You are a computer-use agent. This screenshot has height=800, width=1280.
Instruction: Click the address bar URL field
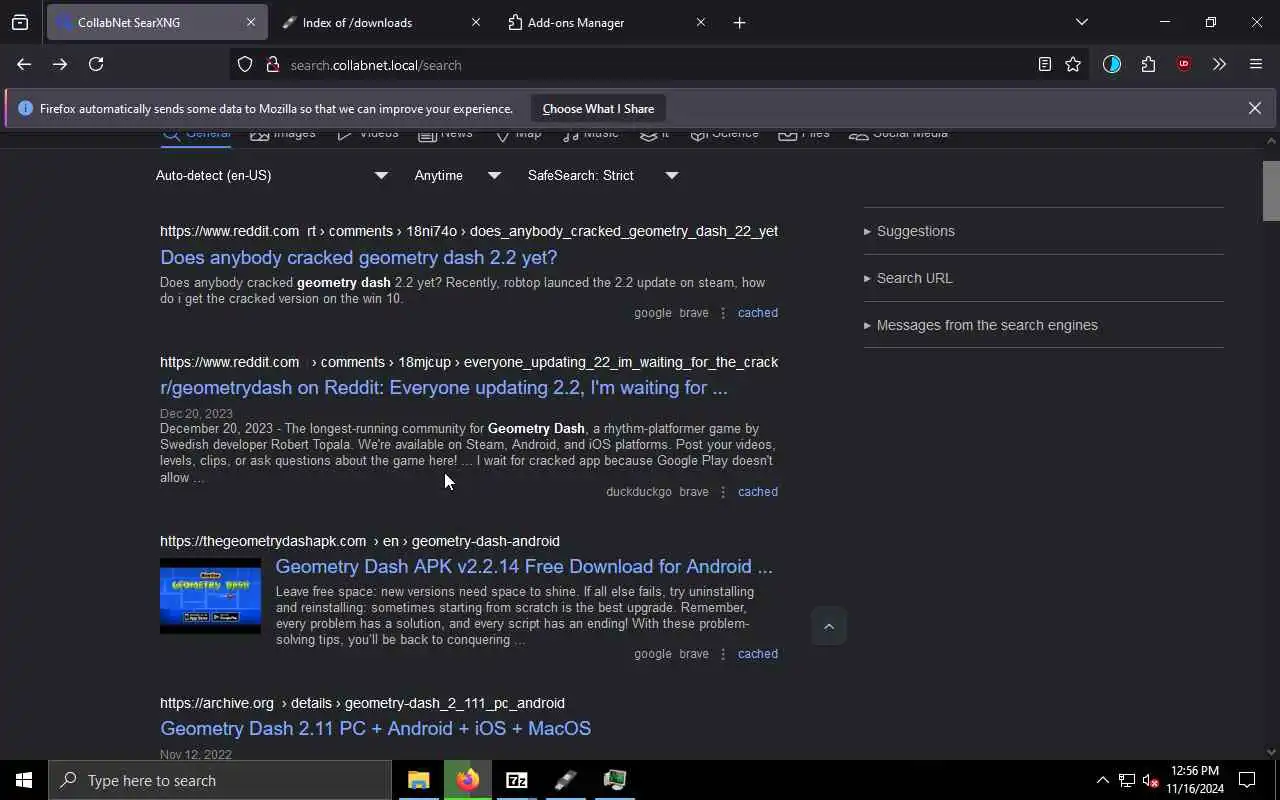coord(660,64)
